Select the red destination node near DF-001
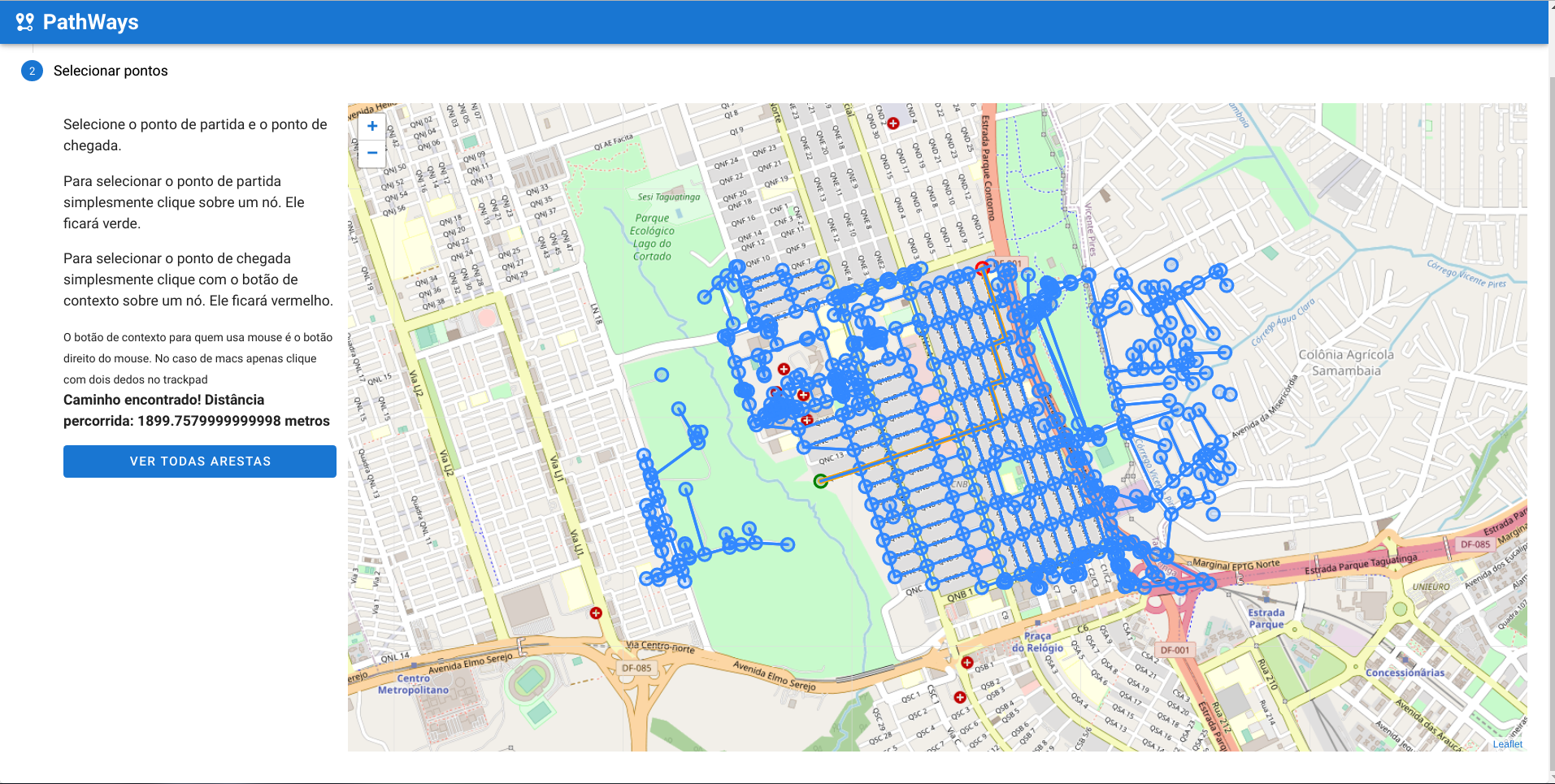 click(x=982, y=268)
